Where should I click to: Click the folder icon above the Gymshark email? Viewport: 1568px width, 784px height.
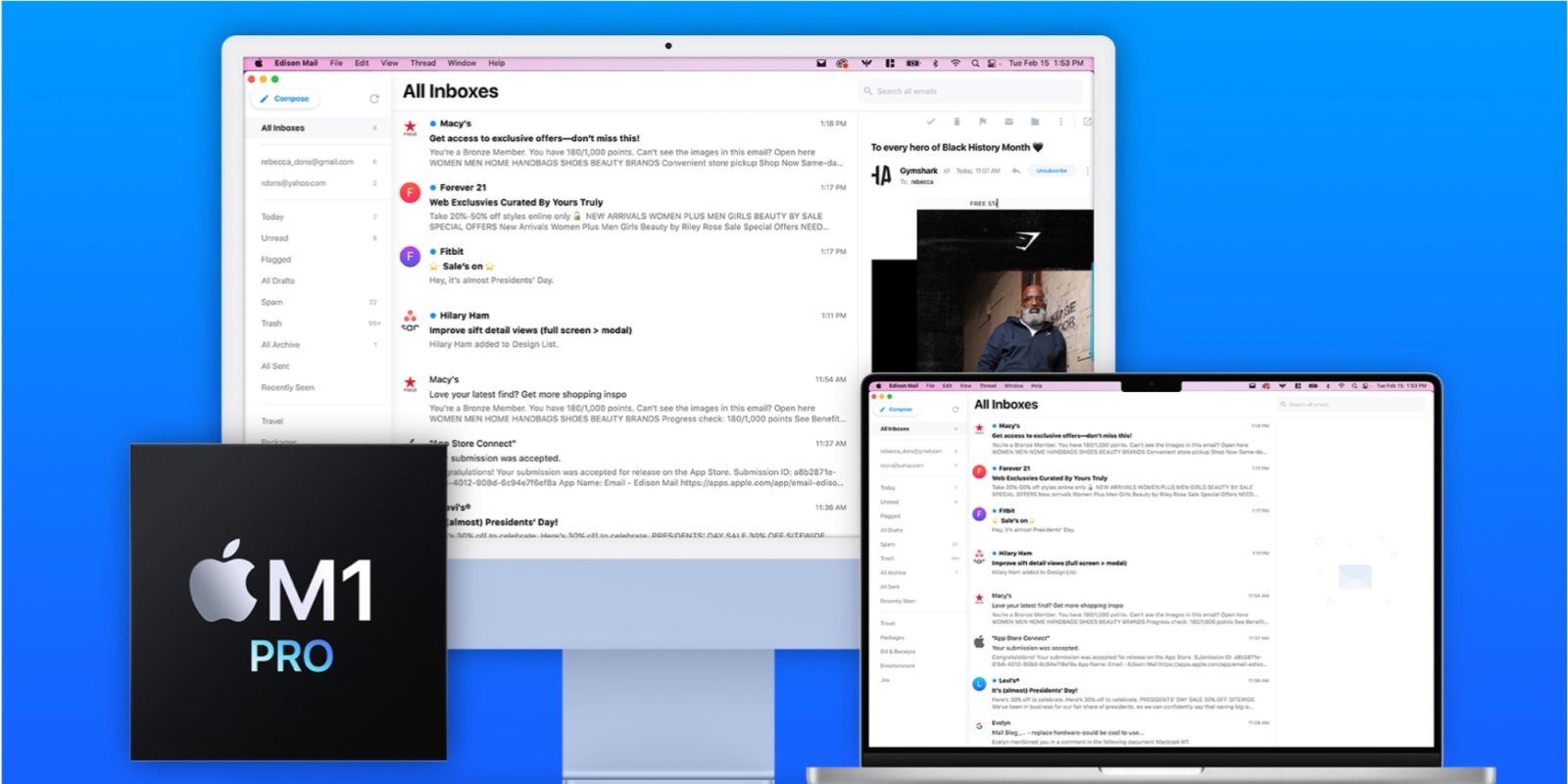[1034, 122]
